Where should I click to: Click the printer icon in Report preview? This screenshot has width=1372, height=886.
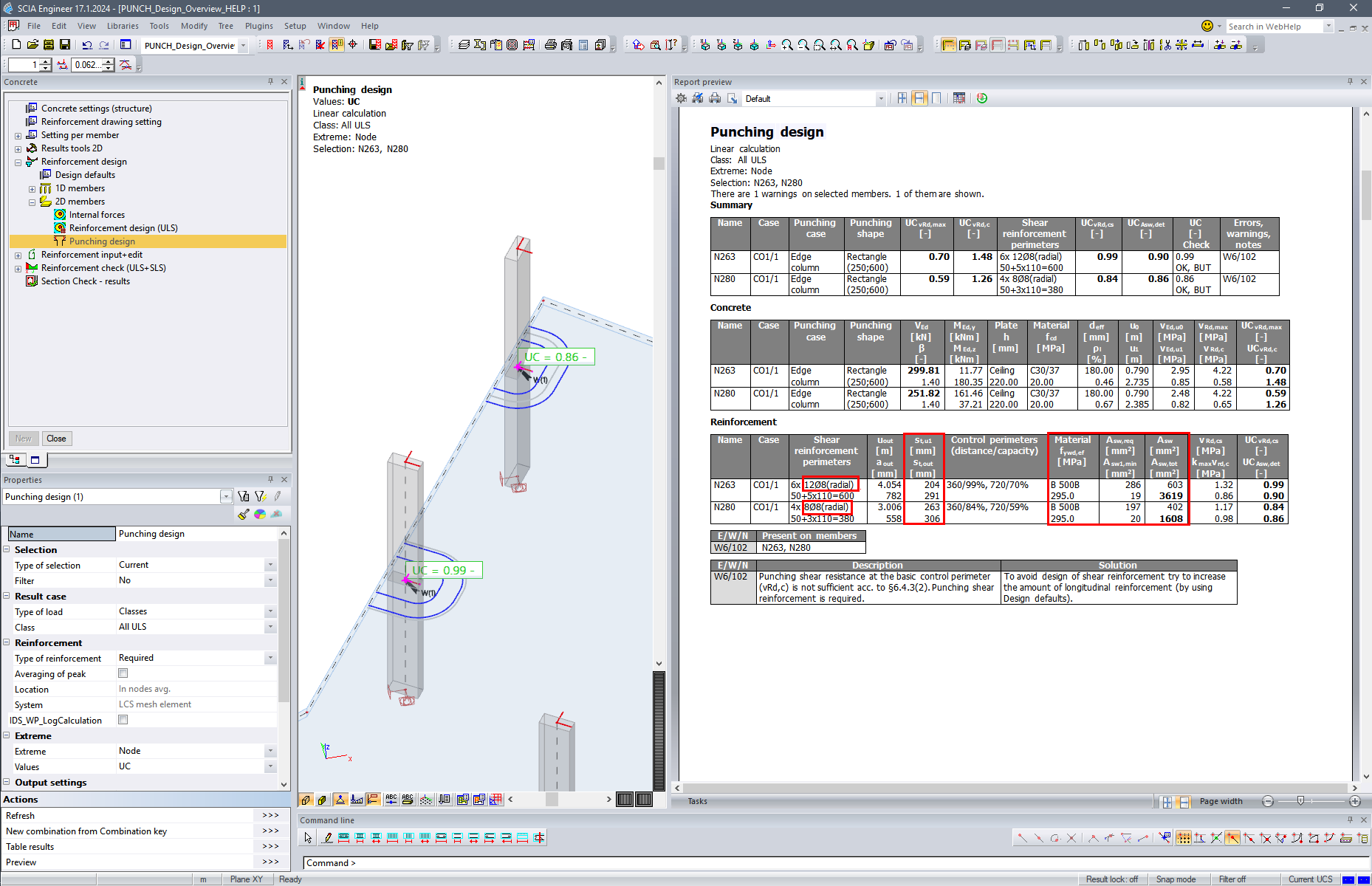click(x=715, y=98)
